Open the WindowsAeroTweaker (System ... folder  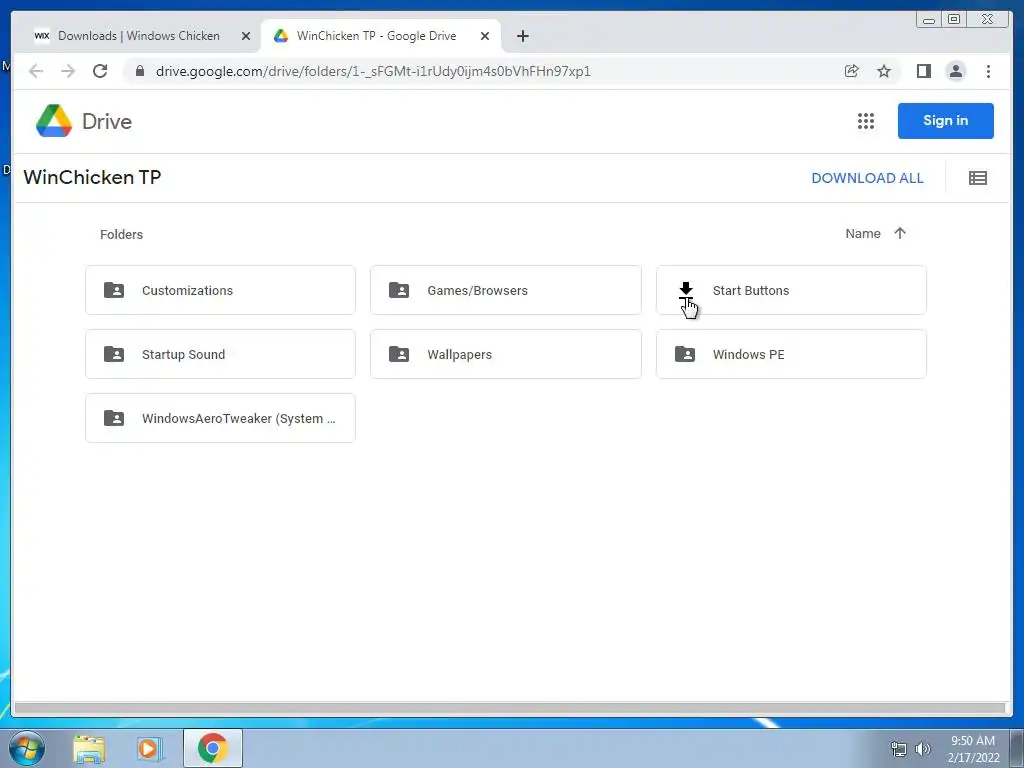click(220, 418)
